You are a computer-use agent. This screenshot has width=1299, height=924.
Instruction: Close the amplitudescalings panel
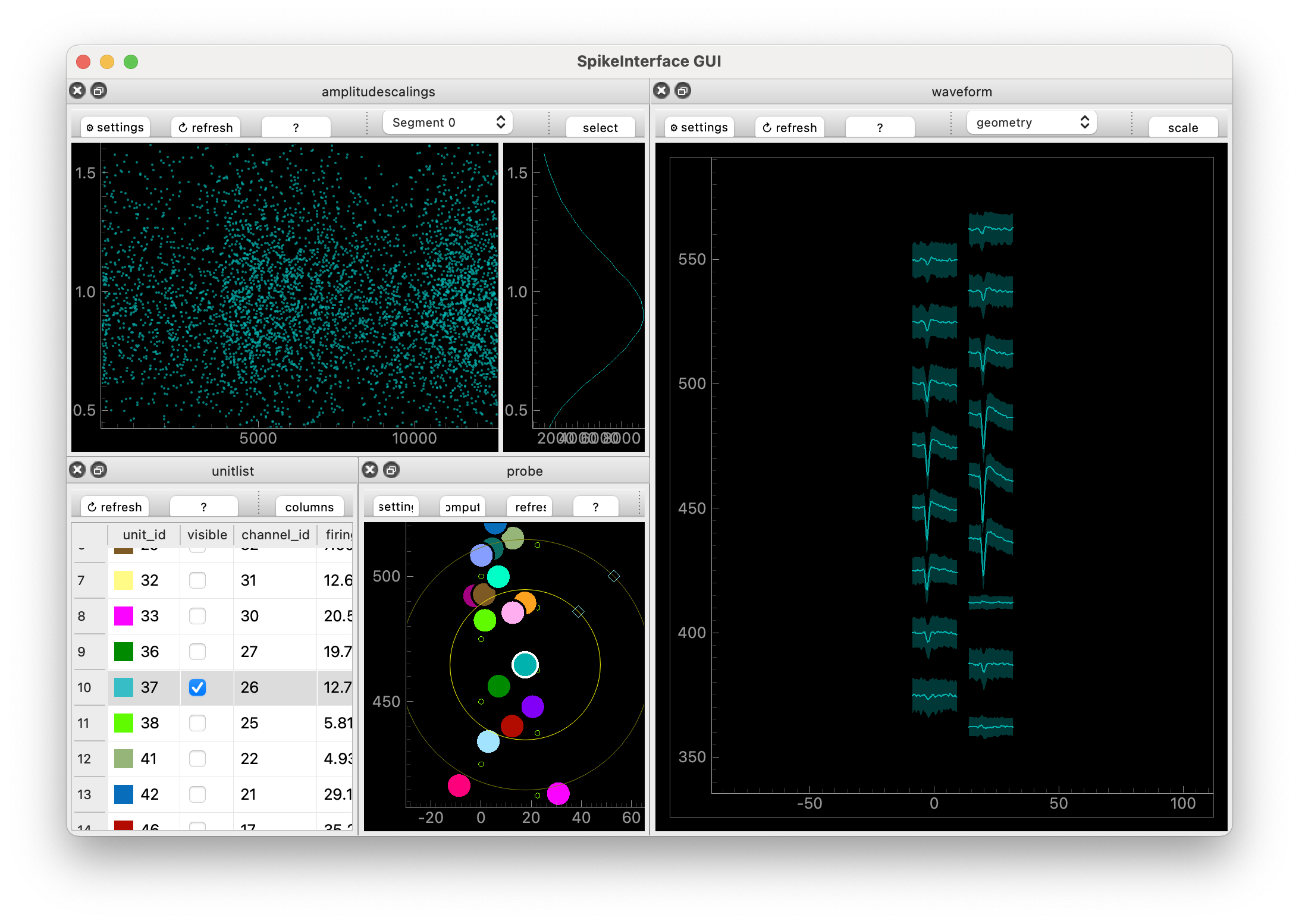pyautogui.click(x=77, y=91)
